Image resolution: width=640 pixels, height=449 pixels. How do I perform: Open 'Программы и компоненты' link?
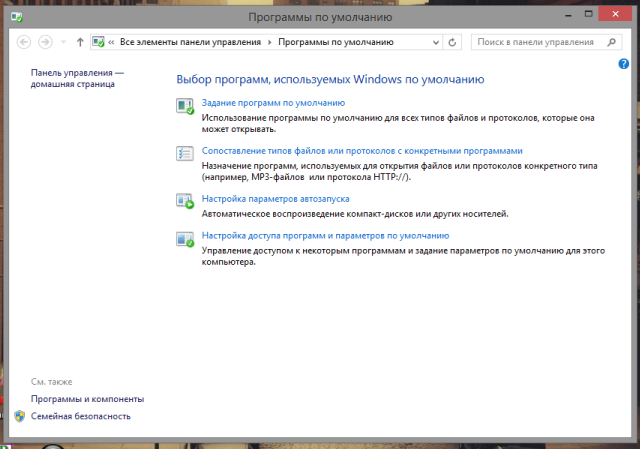click(x=87, y=399)
